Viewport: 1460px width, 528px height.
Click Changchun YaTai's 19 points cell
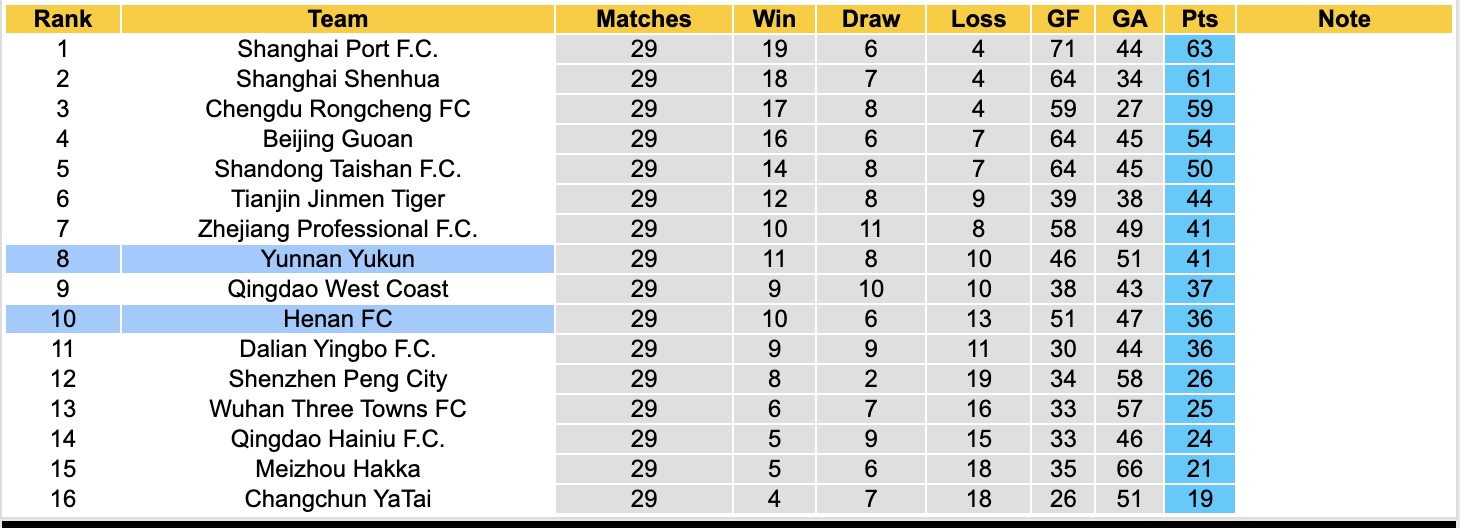pyautogui.click(x=1199, y=499)
